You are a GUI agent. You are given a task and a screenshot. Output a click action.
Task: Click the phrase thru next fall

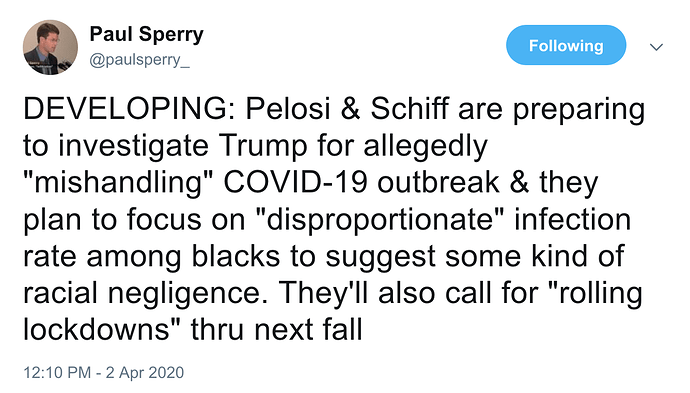tap(276, 329)
